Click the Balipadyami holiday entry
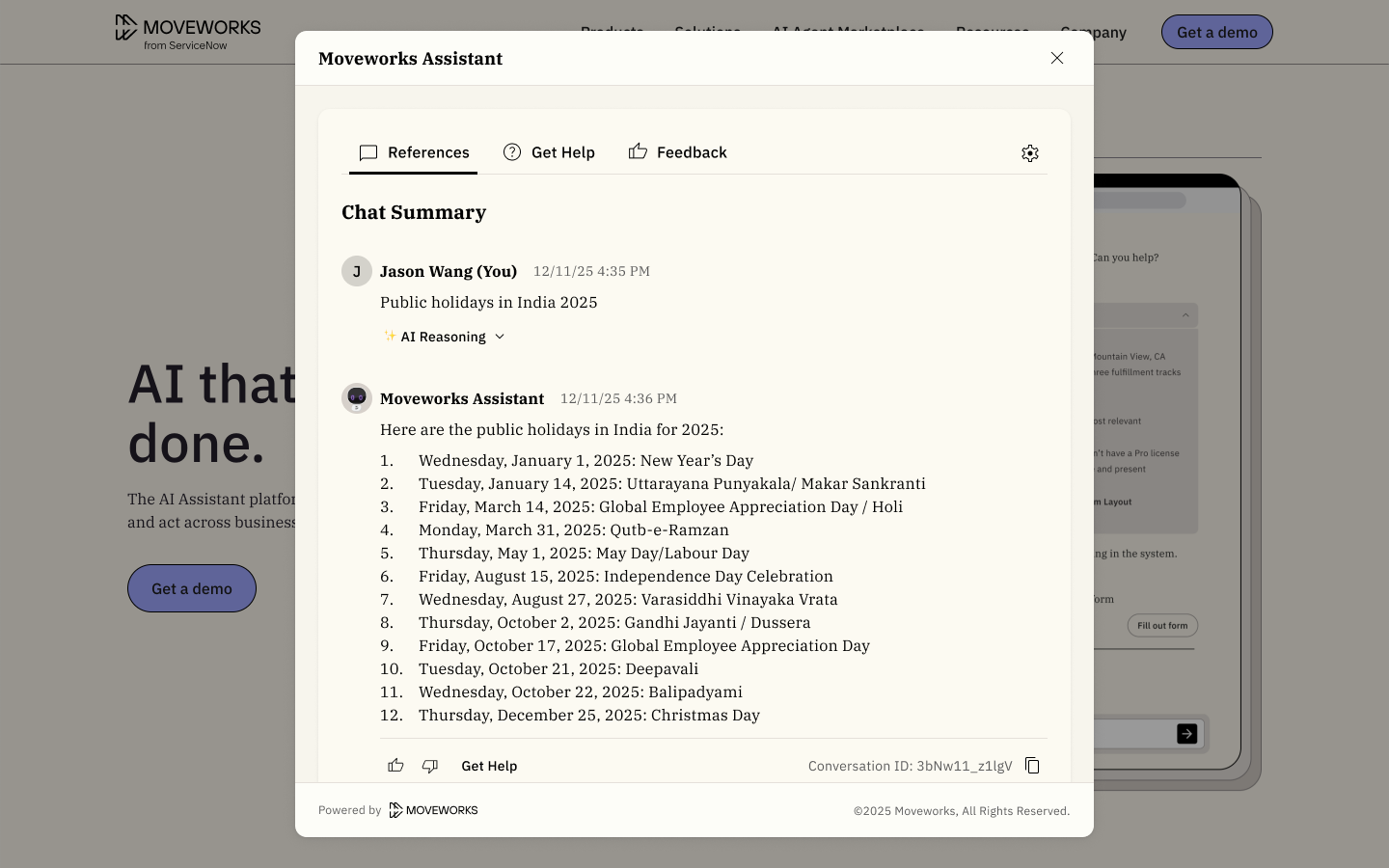Image resolution: width=1389 pixels, height=868 pixels. point(581,692)
